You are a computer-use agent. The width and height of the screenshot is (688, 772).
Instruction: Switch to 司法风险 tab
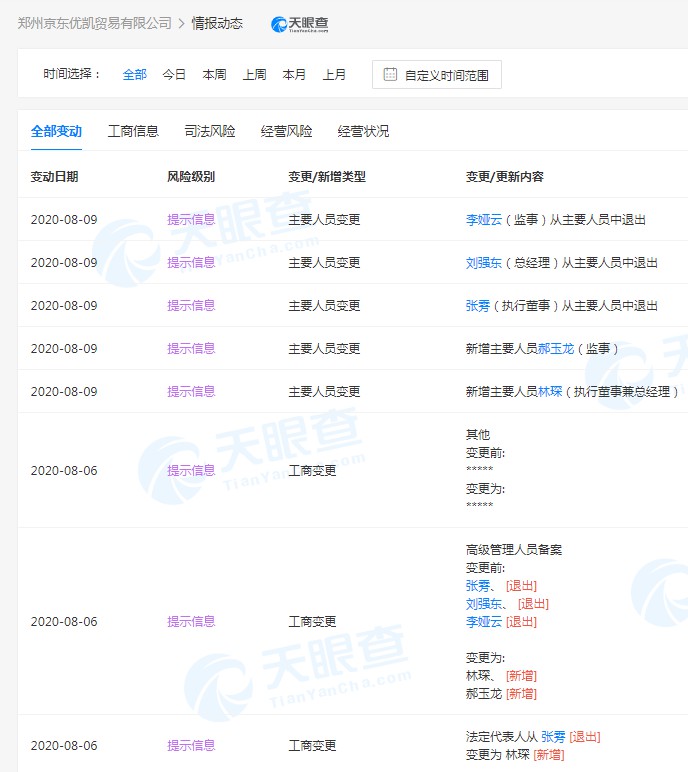click(x=210, y=131)
